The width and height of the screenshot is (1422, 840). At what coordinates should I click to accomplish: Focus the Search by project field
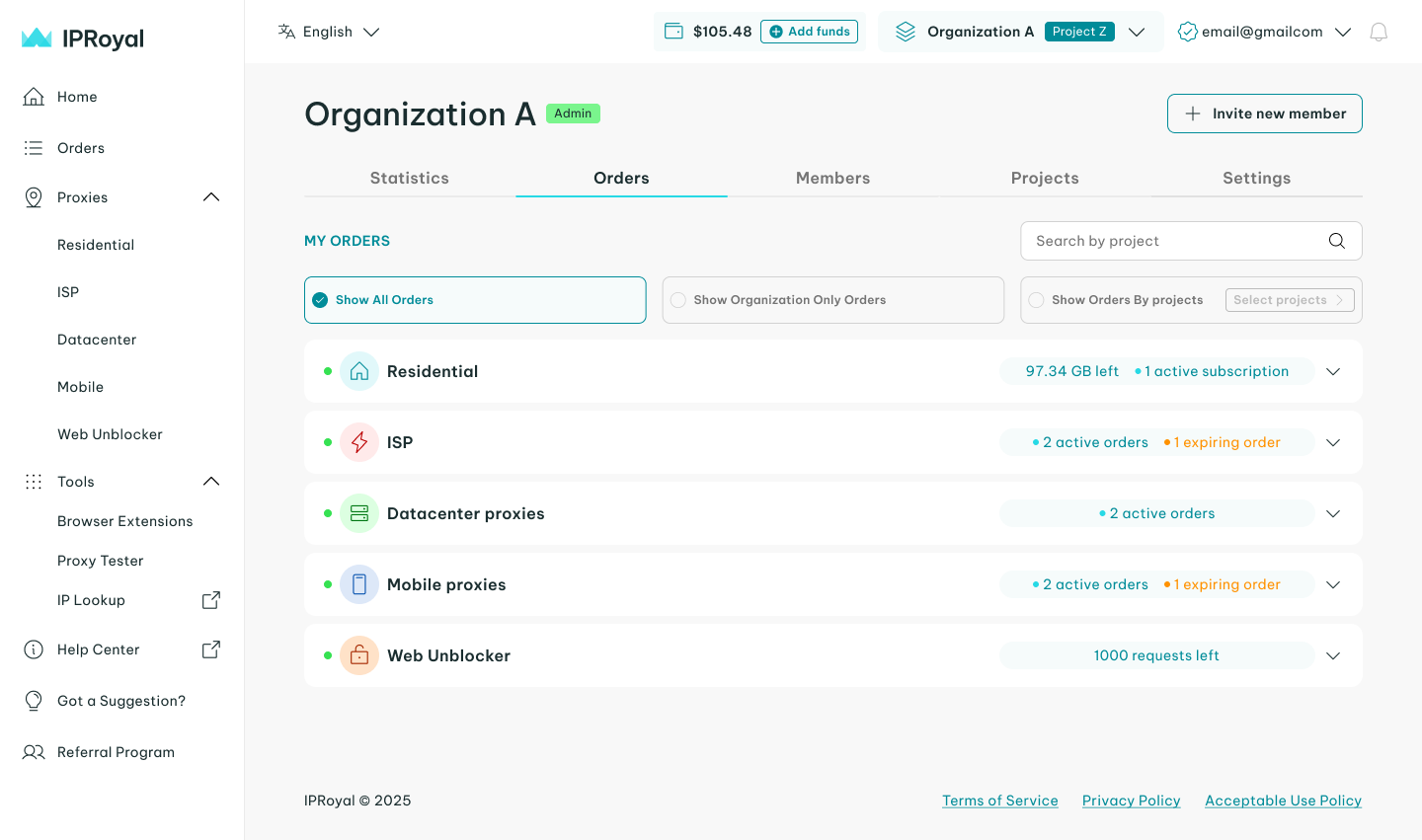click(1175, 241)
